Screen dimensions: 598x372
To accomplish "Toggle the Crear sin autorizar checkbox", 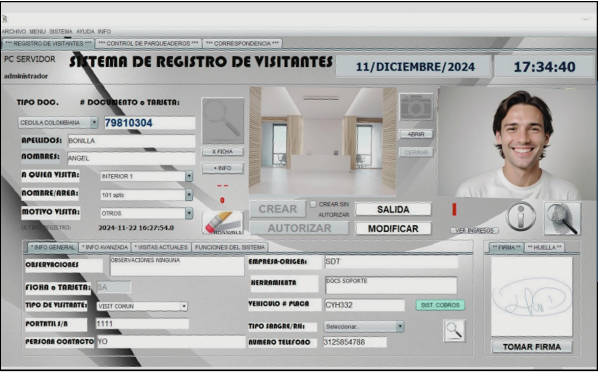I will click(x=313, y=204).
